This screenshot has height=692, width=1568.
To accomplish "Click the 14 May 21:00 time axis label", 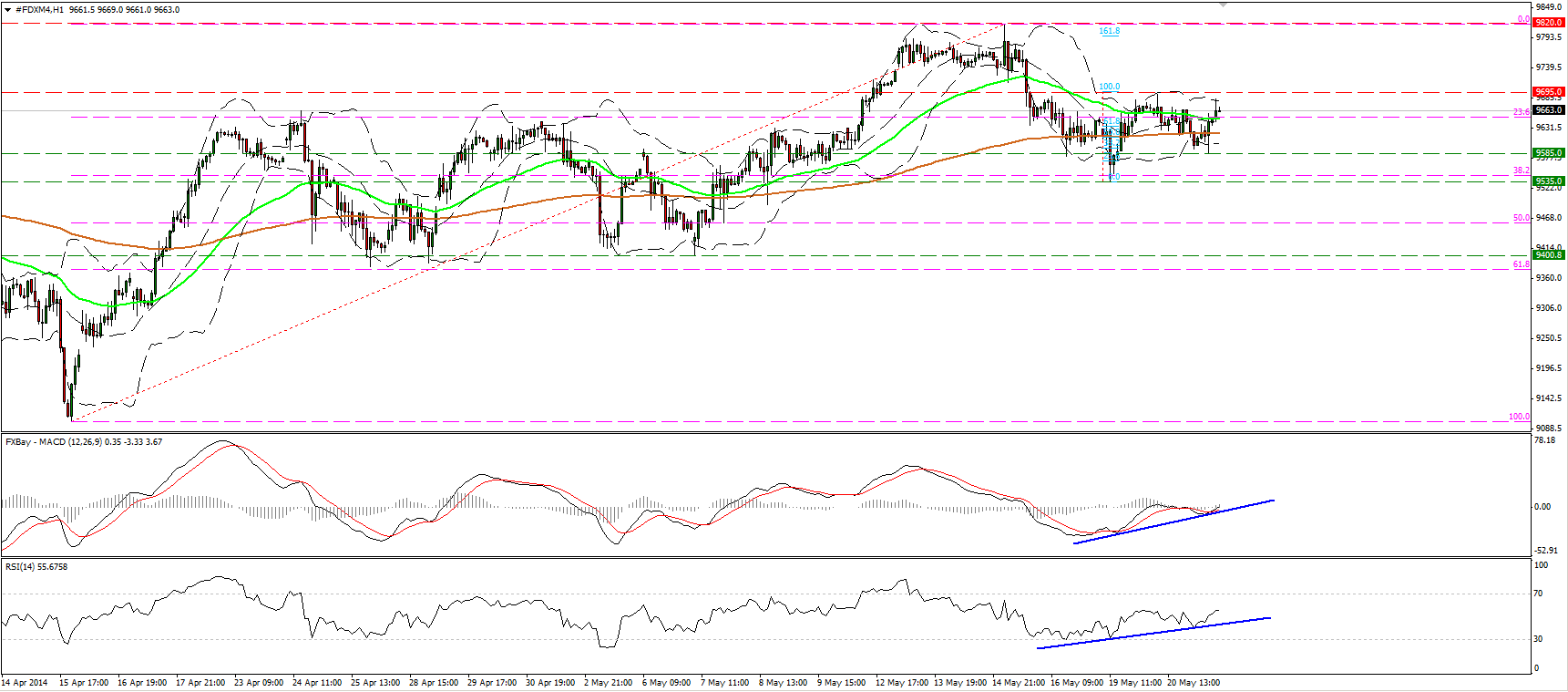I will [1019, 682].
